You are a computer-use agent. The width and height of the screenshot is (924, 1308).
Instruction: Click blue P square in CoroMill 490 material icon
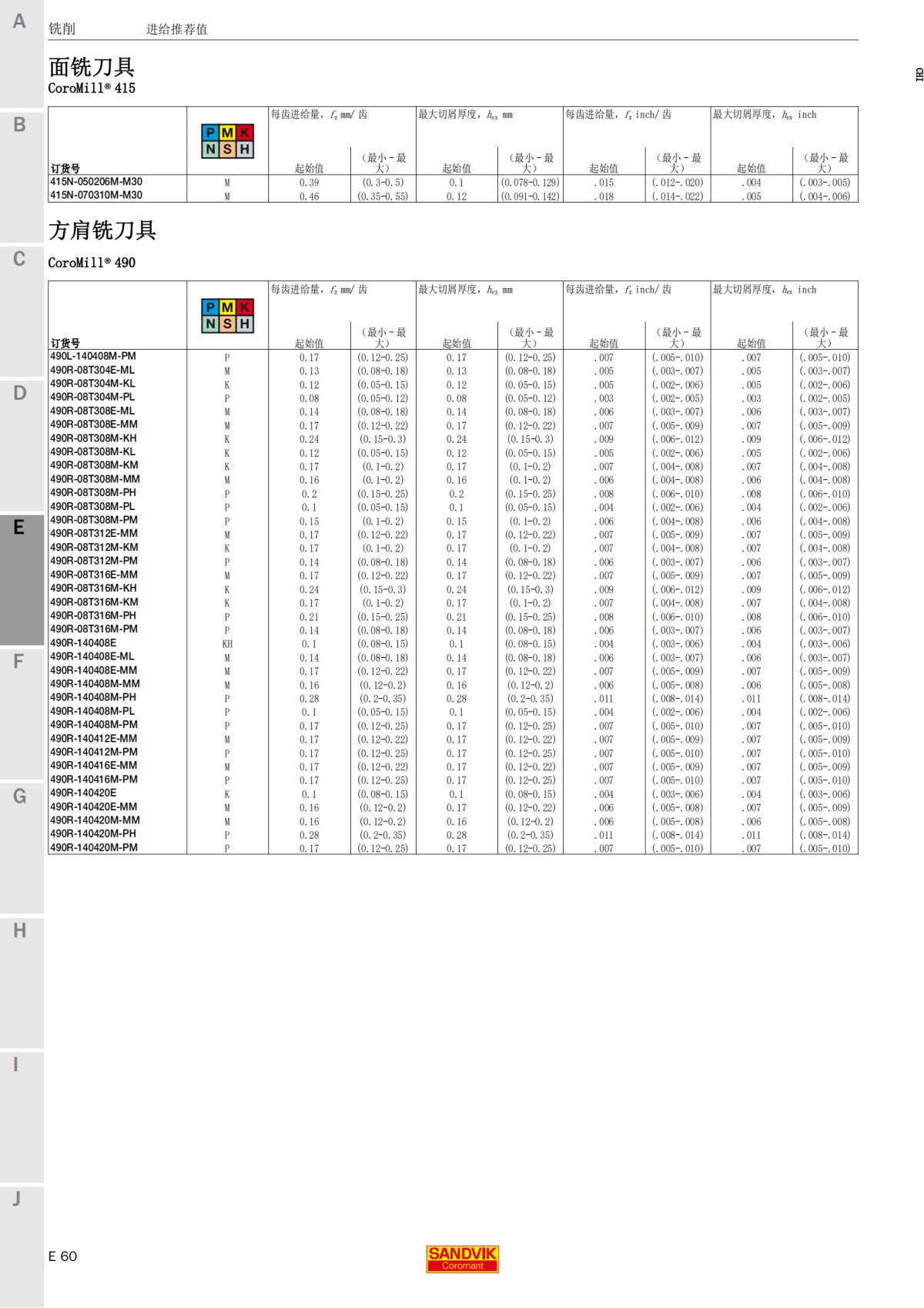[x=211, y=307]
